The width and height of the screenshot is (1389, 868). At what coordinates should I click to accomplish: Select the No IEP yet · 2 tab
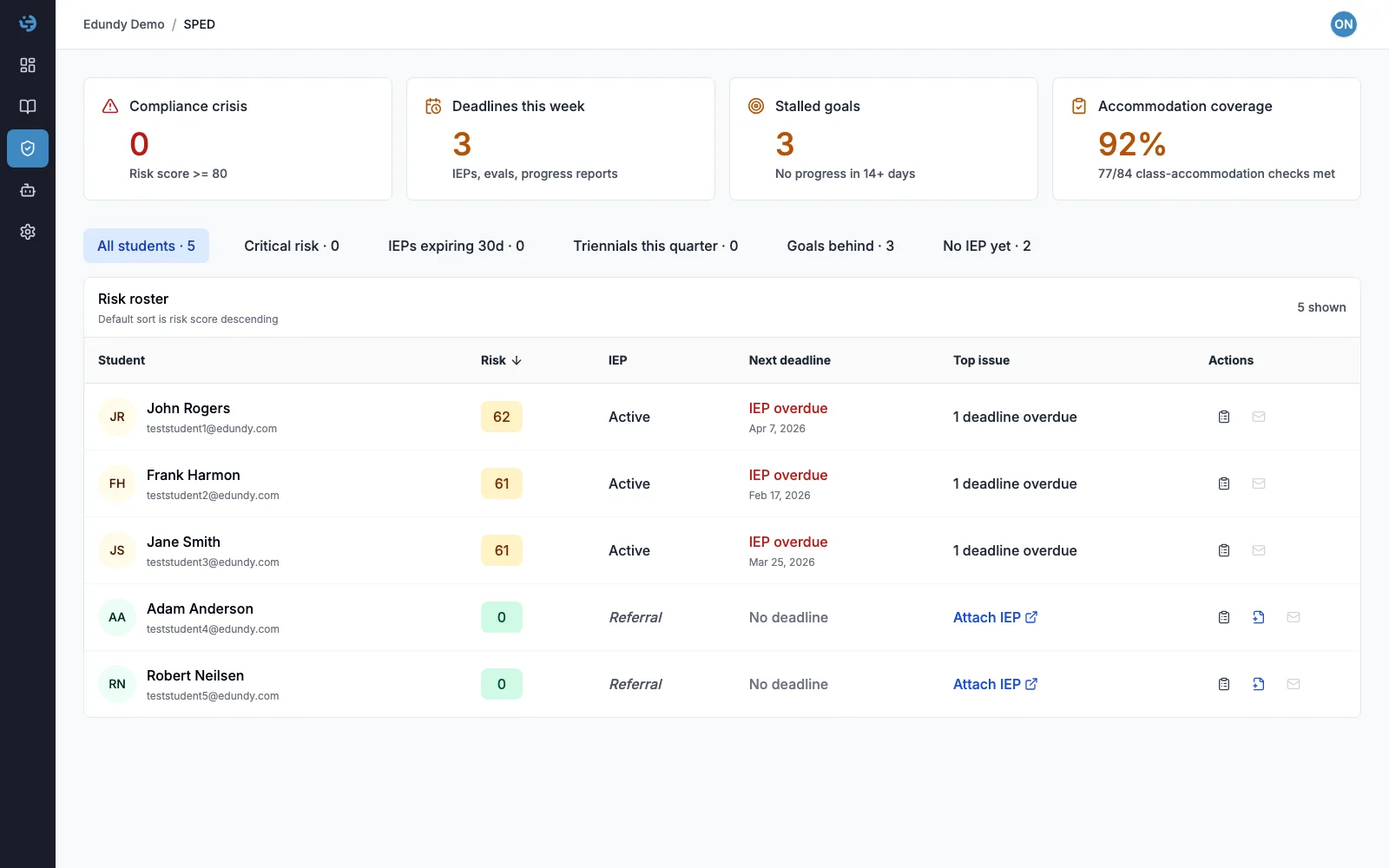(987, 246)
